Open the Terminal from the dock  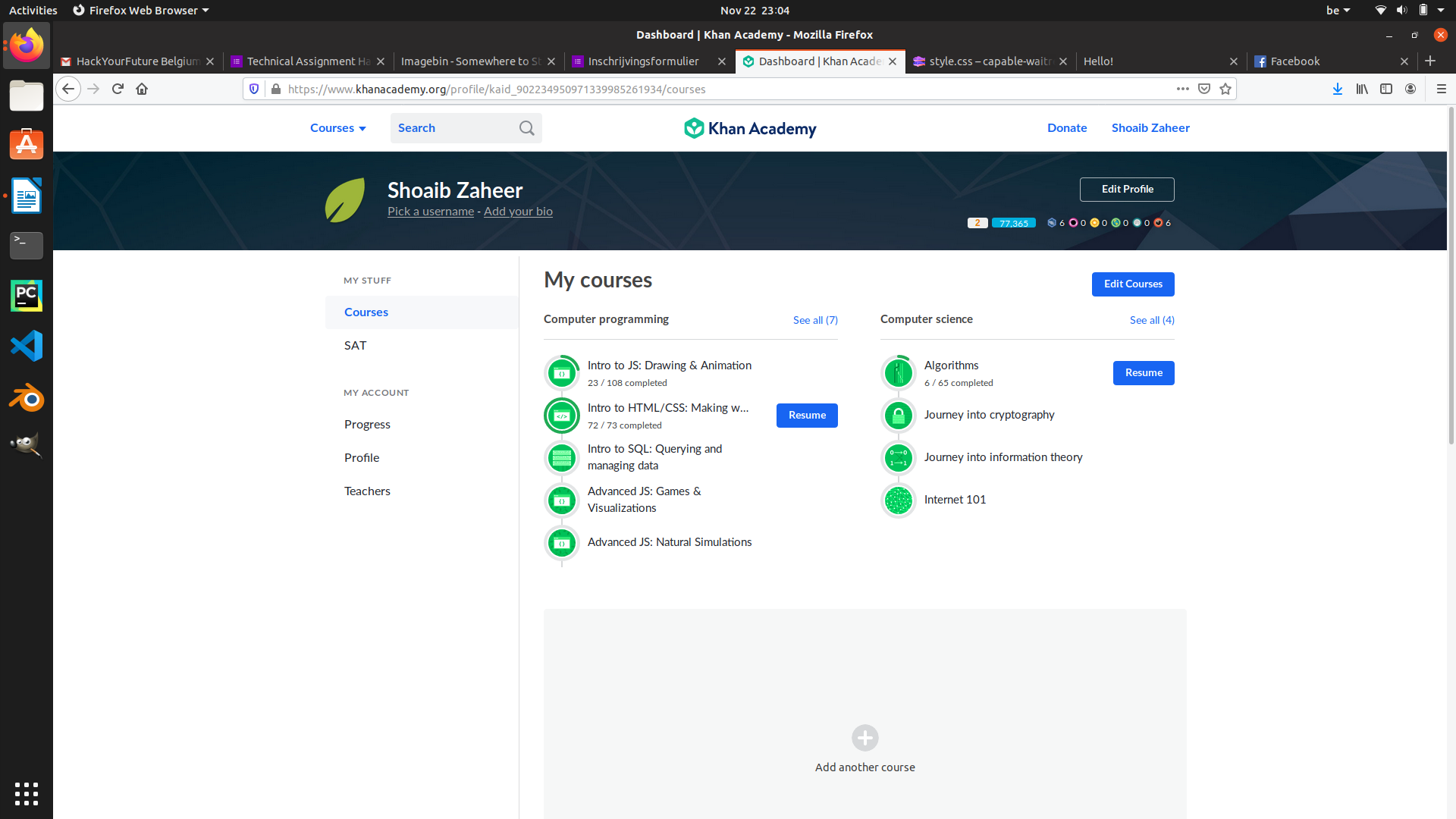tap(27, 246)
